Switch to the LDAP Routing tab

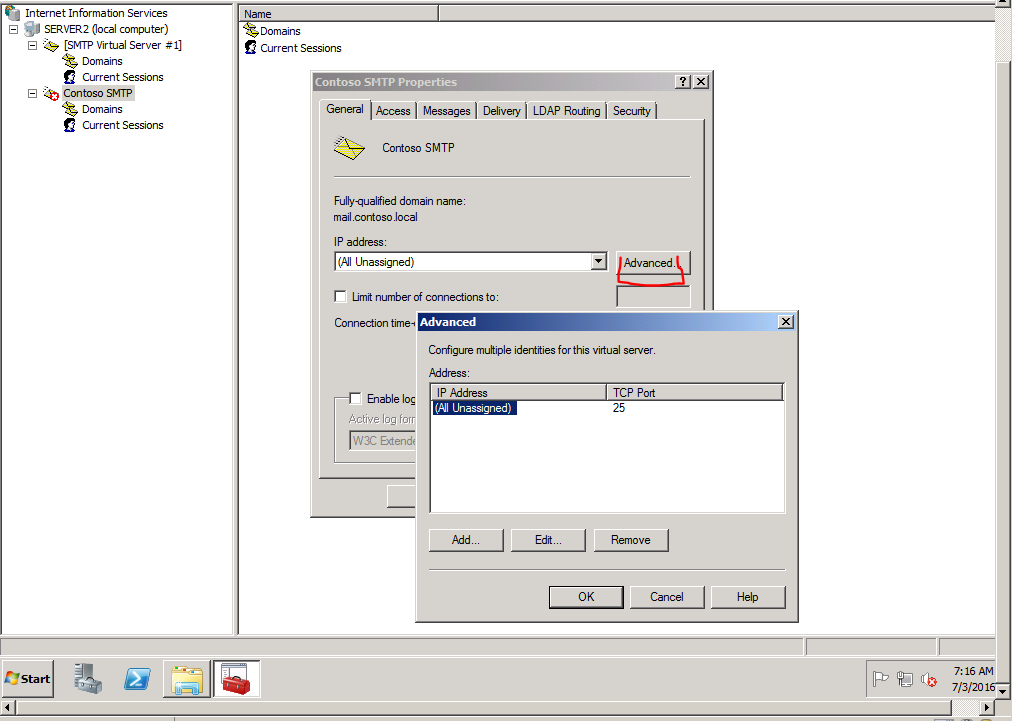(x=567, y=111)
